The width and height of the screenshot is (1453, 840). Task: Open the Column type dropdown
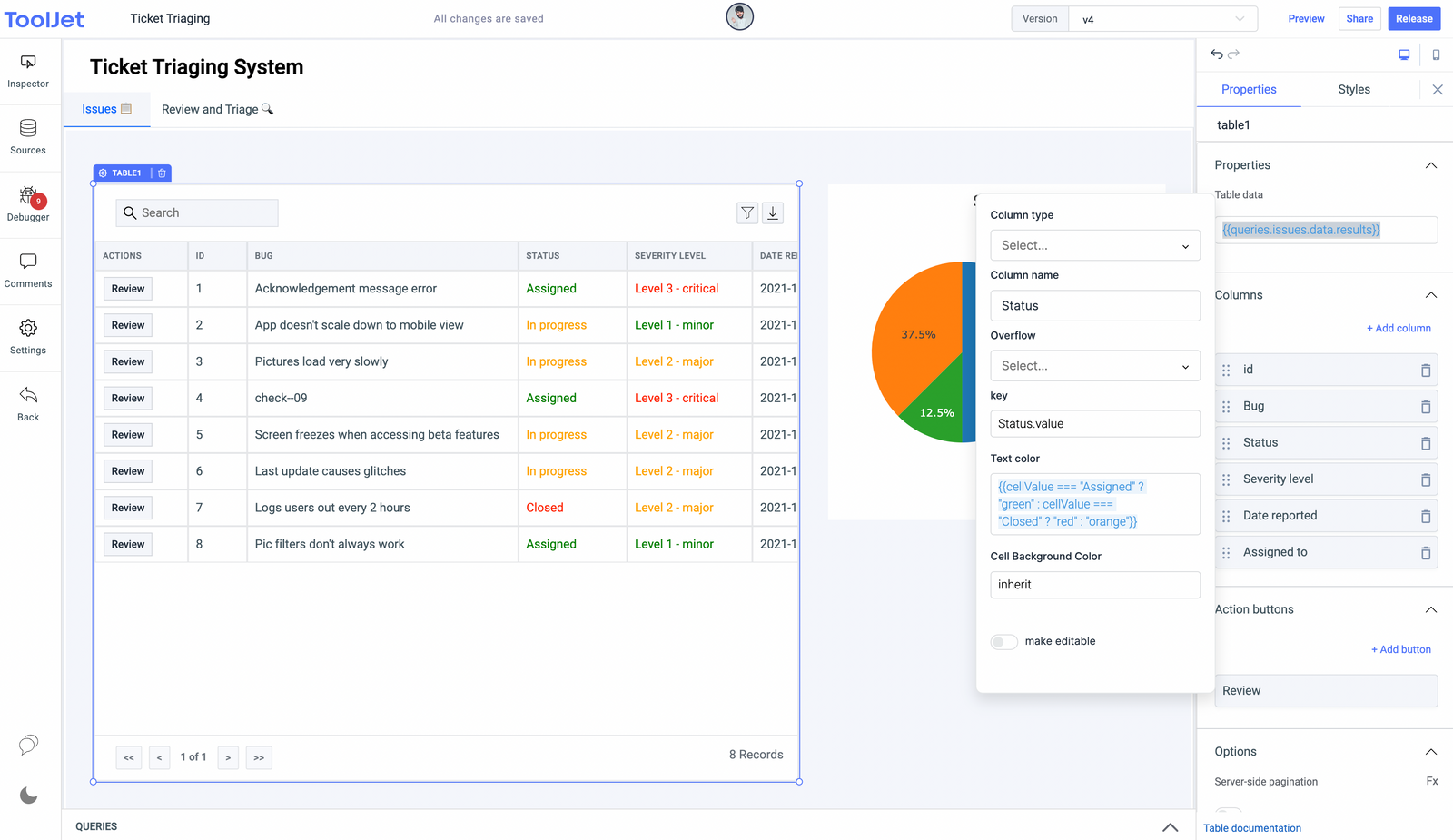tap(1095, 245)
